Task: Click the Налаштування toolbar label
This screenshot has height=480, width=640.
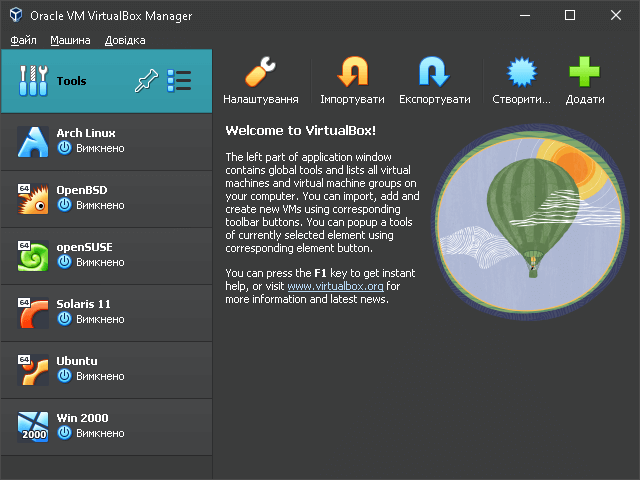Action: (x=261, y=99)
